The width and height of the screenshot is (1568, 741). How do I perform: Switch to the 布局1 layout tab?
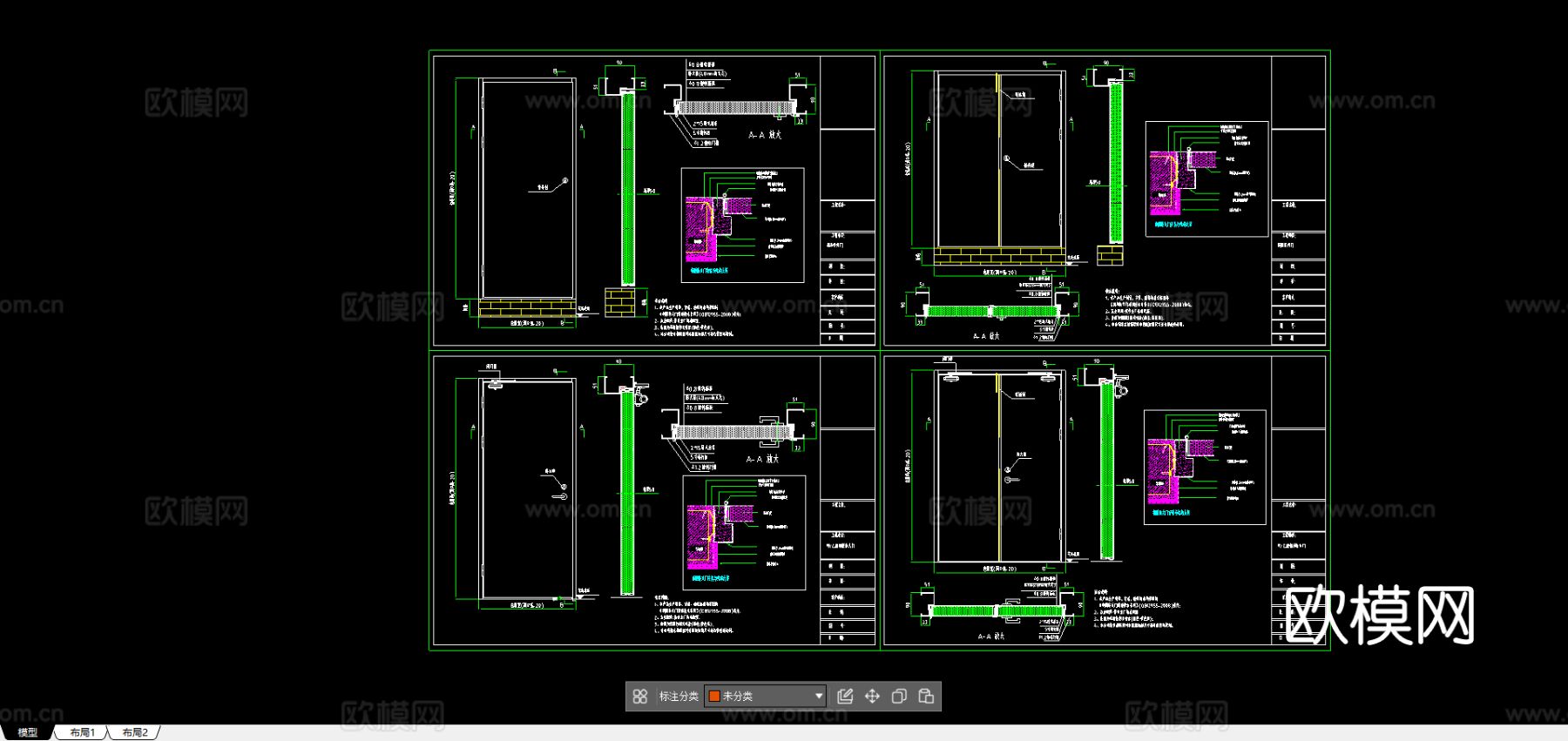(82, 733)
